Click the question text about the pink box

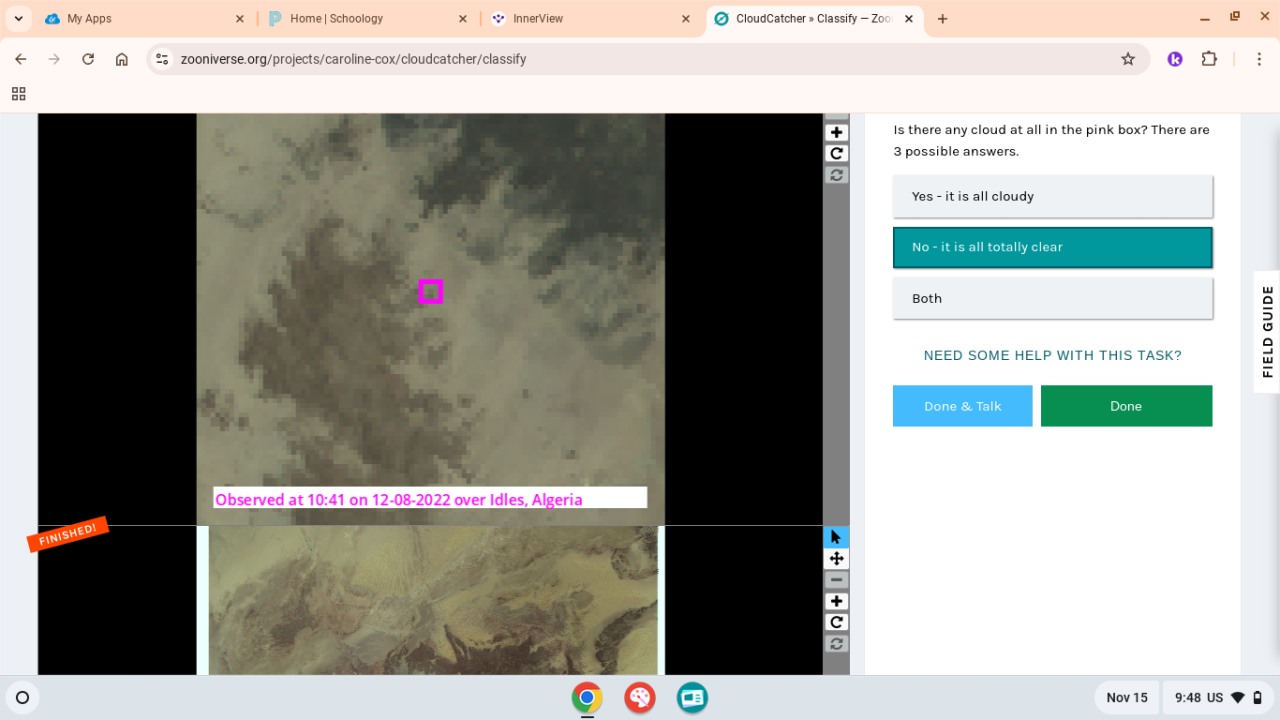point(1052,140)
